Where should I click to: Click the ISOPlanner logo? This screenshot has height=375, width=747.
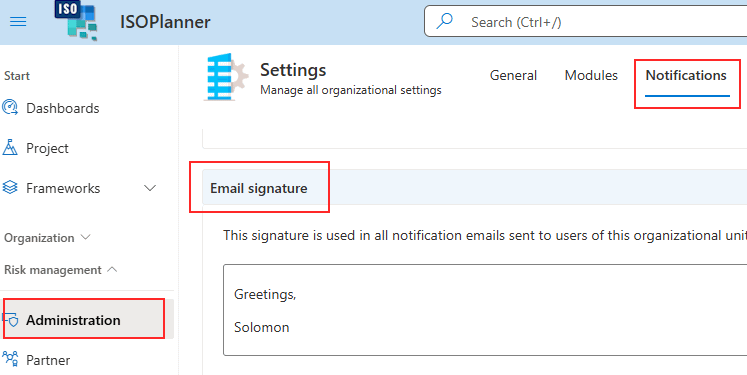point(76,20)
